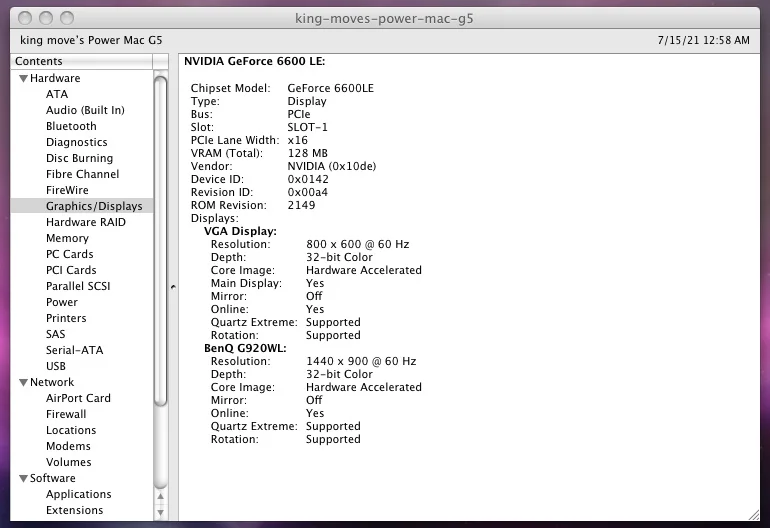
Task: Click the GeForce 6600LE chipset value
Action: tap(330, 88)
